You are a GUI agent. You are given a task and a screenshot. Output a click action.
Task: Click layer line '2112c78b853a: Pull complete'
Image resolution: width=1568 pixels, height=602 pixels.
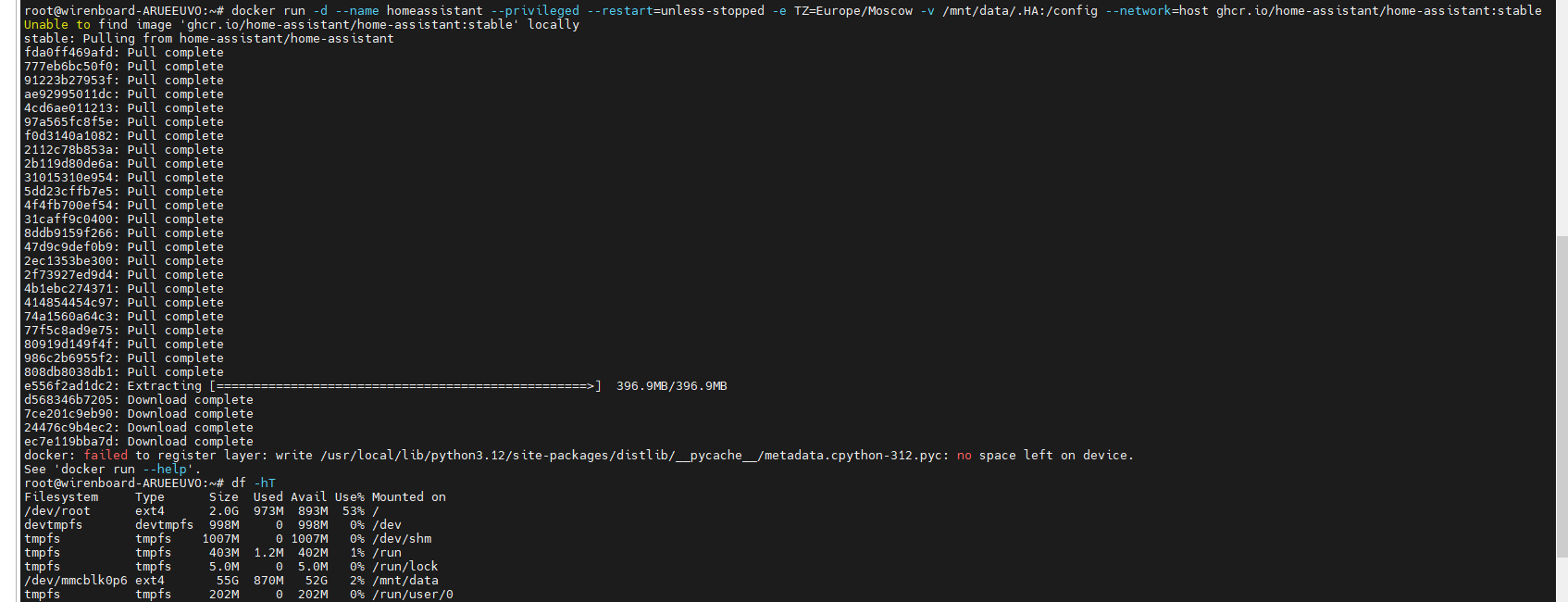pos(124,150)
